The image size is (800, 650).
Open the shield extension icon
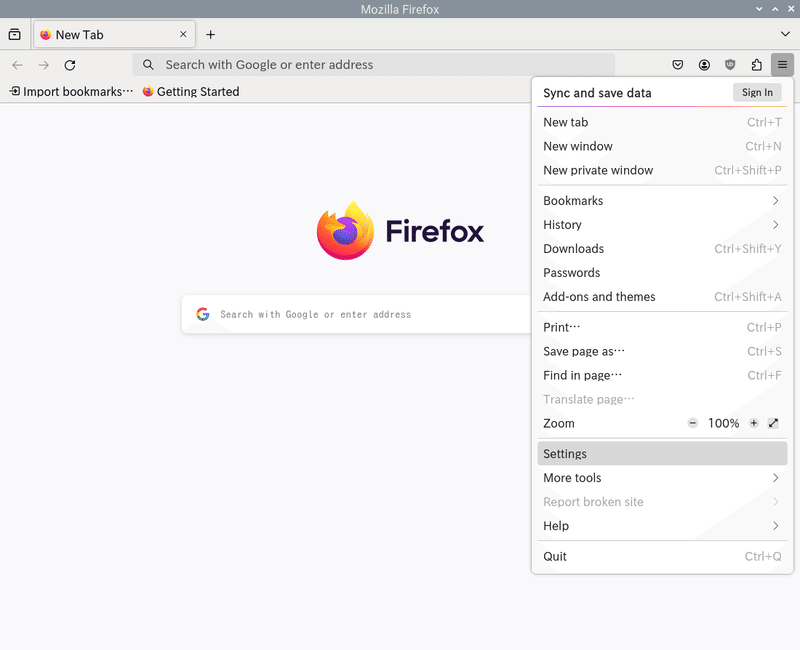[x=730, y=65]
